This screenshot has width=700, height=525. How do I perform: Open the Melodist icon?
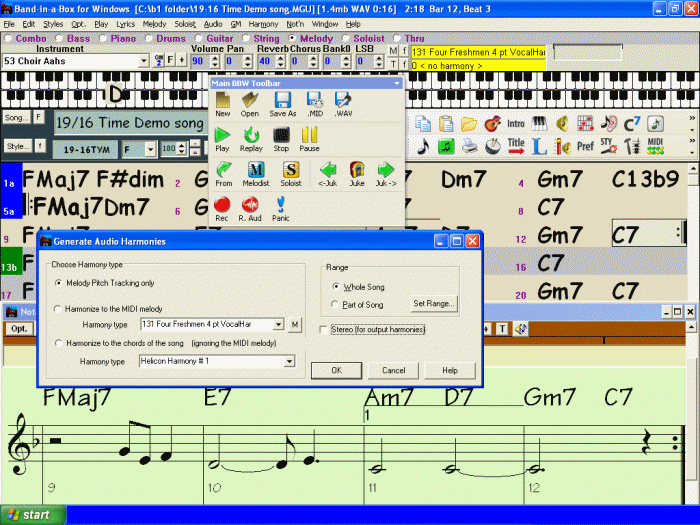click(256, 174)
